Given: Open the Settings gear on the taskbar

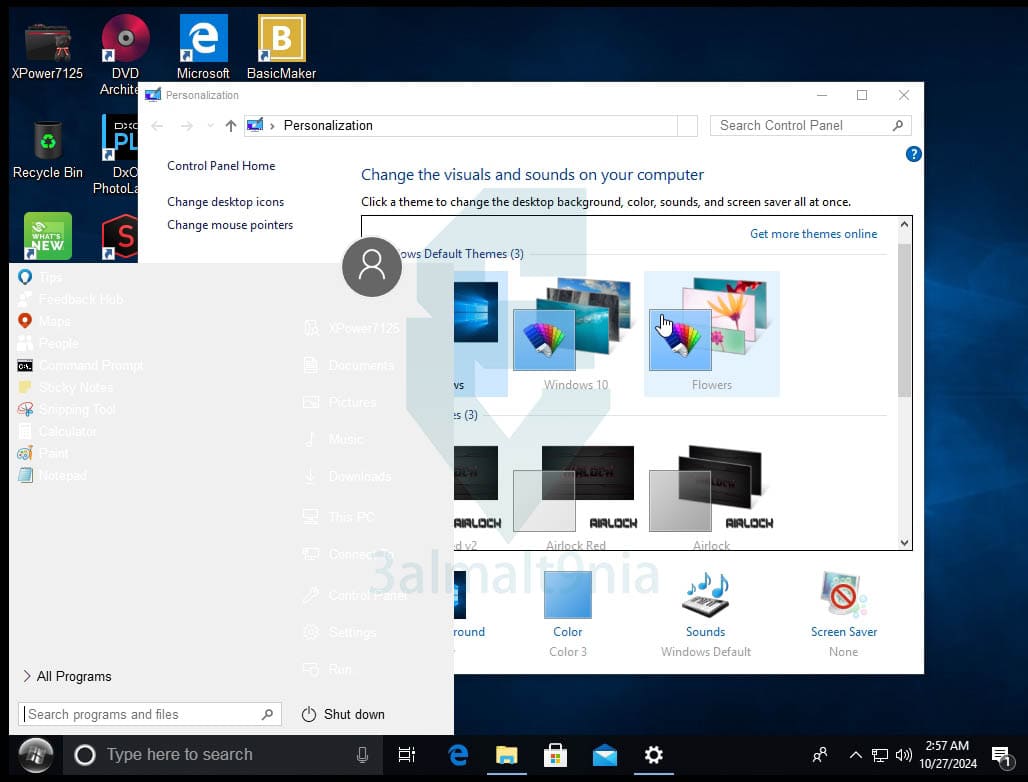Looking at the screenshot, I should [654, 755].
